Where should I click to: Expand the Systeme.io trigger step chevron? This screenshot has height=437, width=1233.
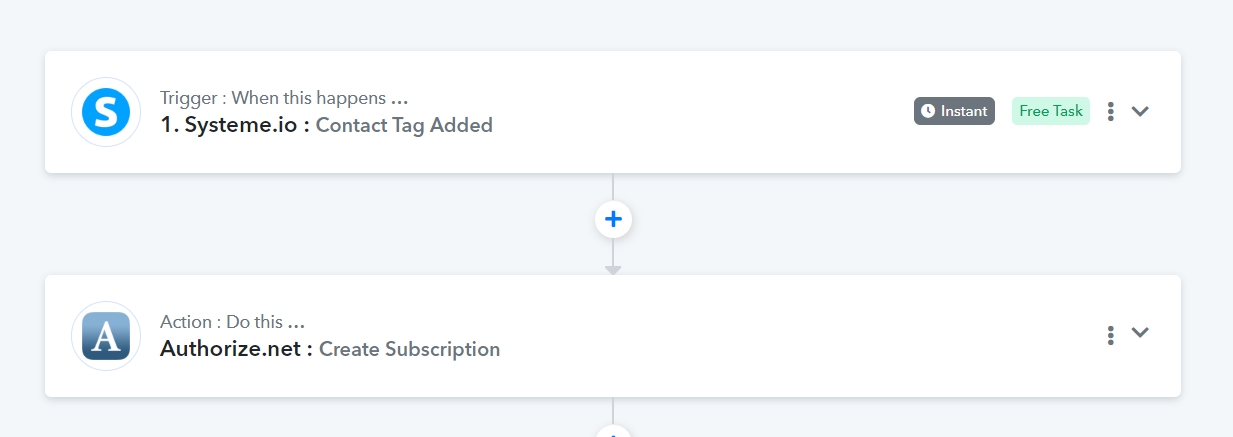tap(1140, 112)
